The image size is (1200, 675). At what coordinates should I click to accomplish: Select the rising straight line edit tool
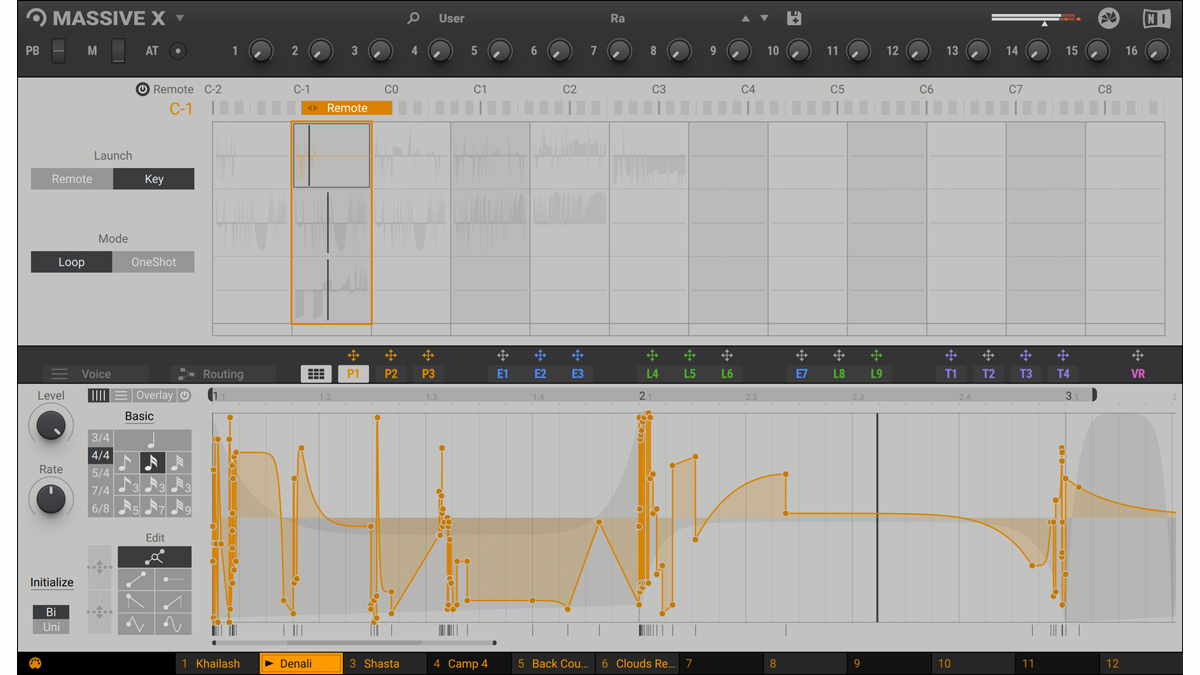[x=136, y=579]
